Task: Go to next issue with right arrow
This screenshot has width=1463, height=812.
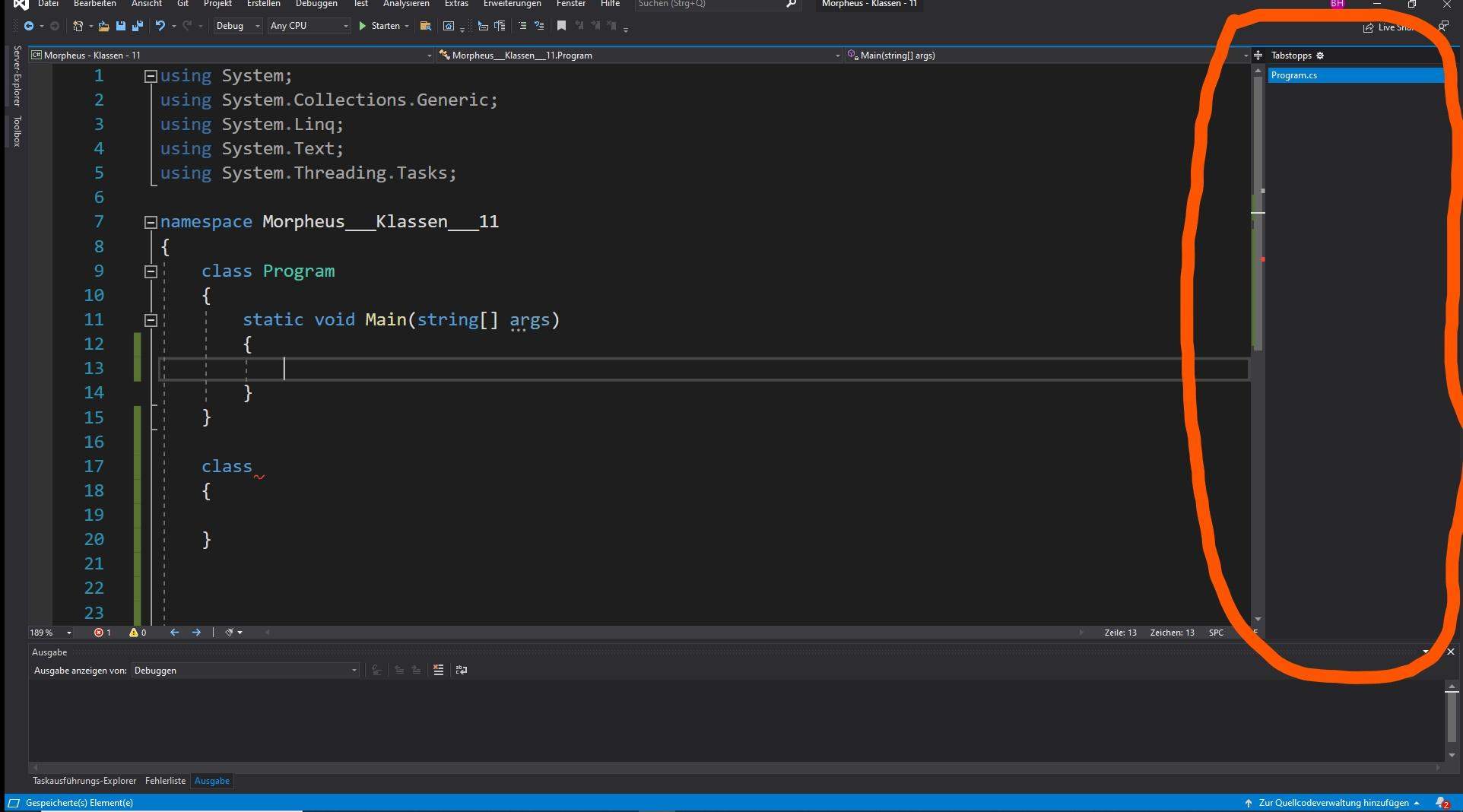Action: (x=196, y=633)
